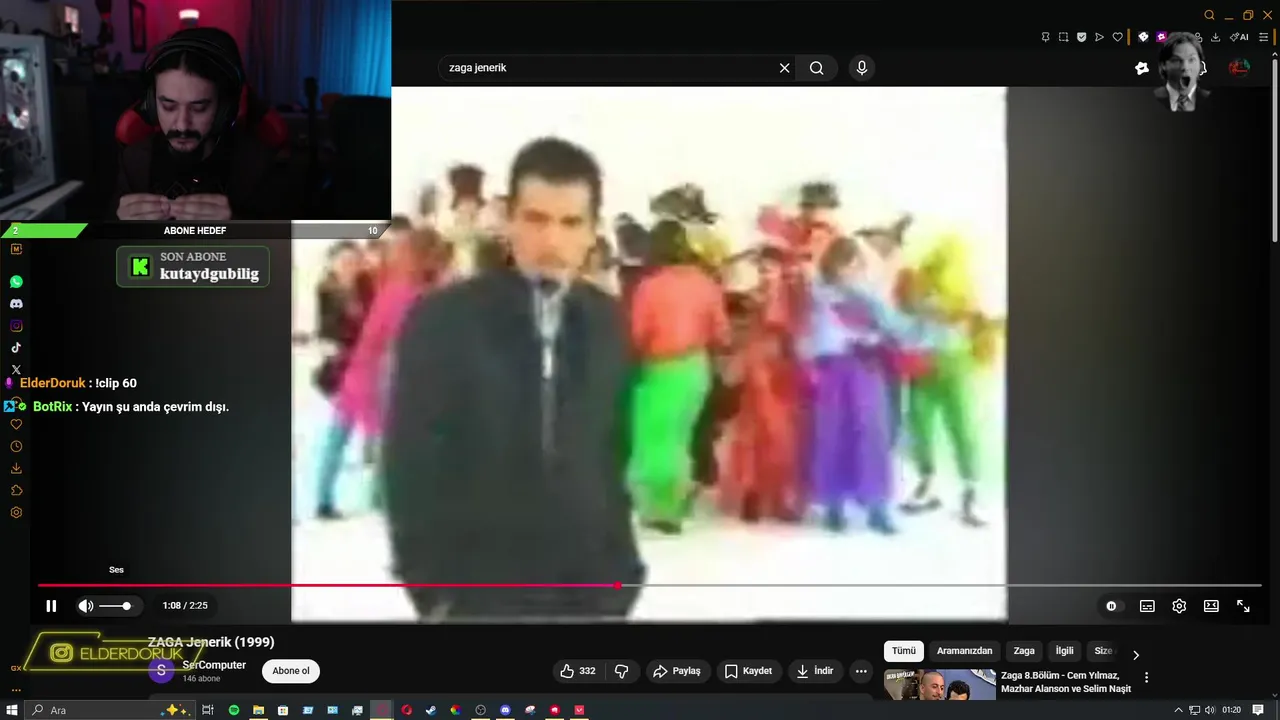Open the SerComputer channel avatar
1280x720 pixels.
[161, 670]
